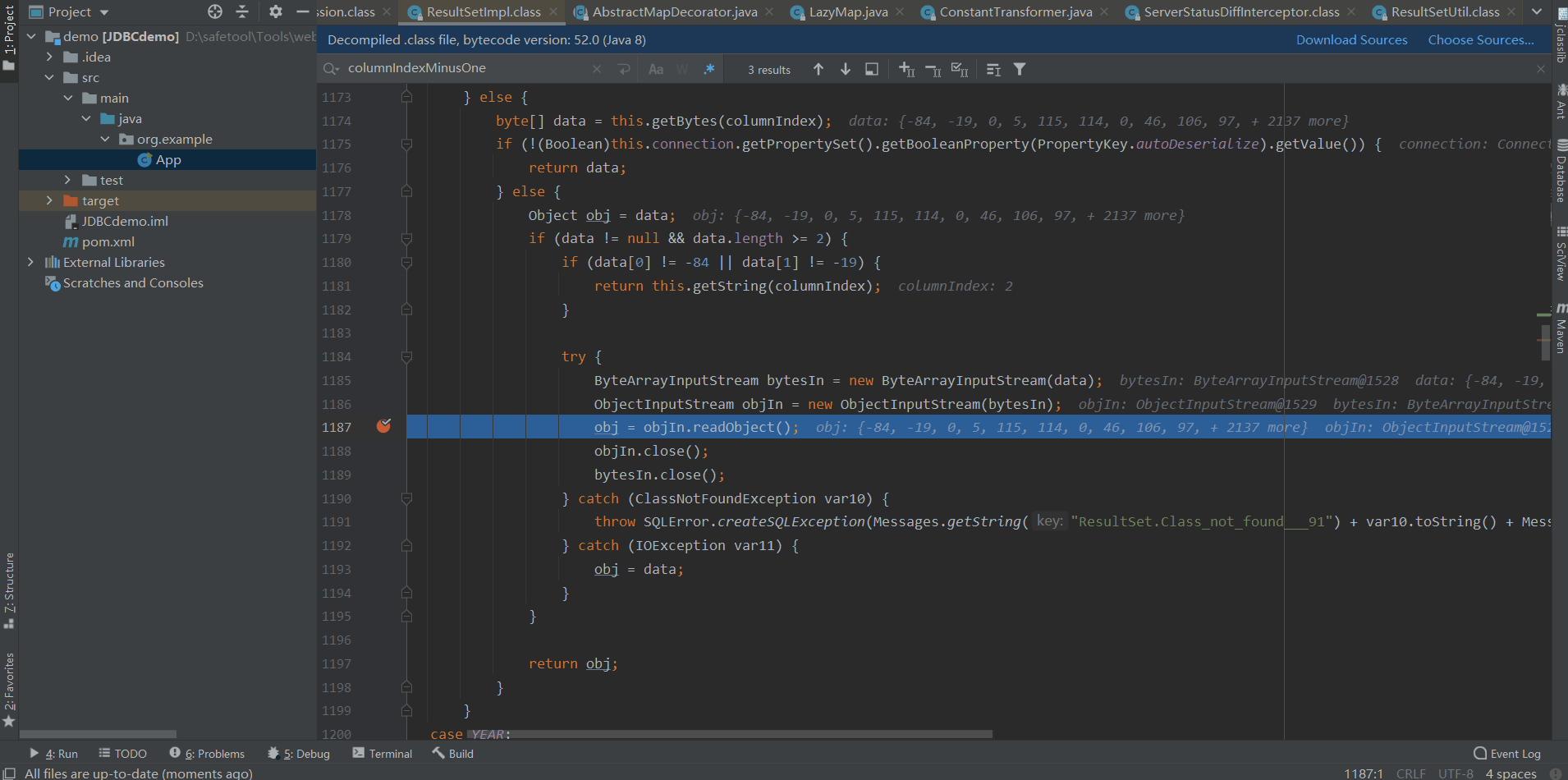The width and height of the screenshot is (1568, 780).
Task: Click the Download Sources link
Action: 1351,40
